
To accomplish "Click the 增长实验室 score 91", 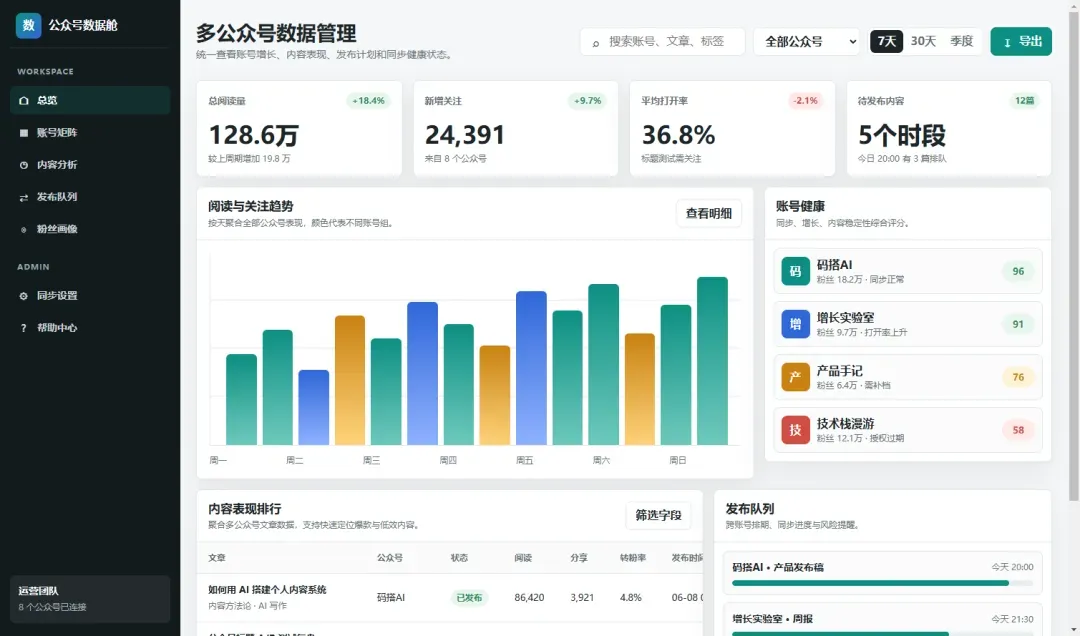I will pyautogui.click(x=1018, y=325).
